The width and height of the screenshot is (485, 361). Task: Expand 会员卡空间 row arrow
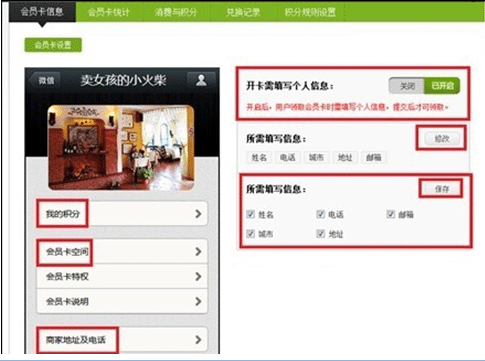click(x=198, y=251)
